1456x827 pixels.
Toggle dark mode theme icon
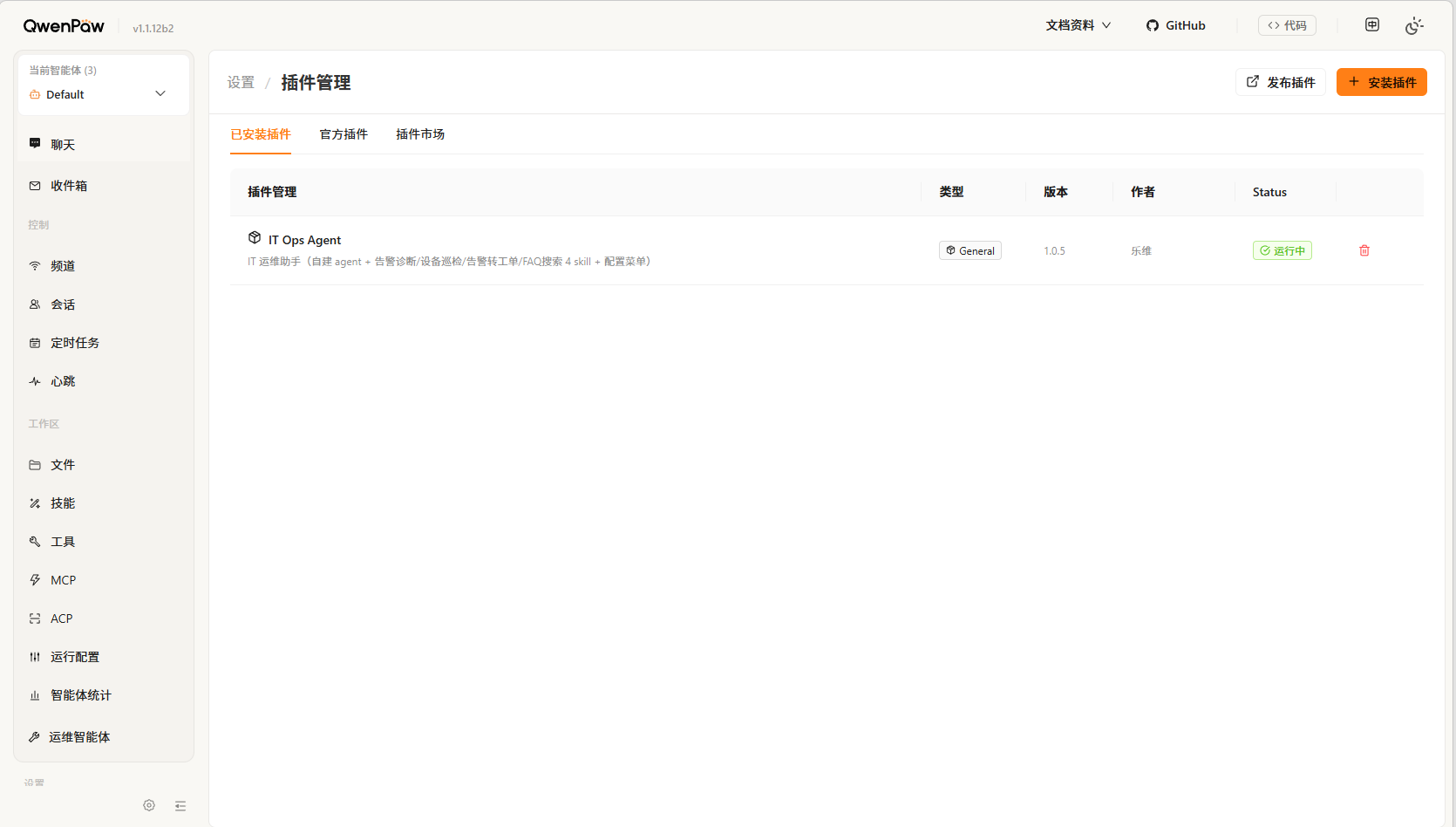coord(1414,25)
